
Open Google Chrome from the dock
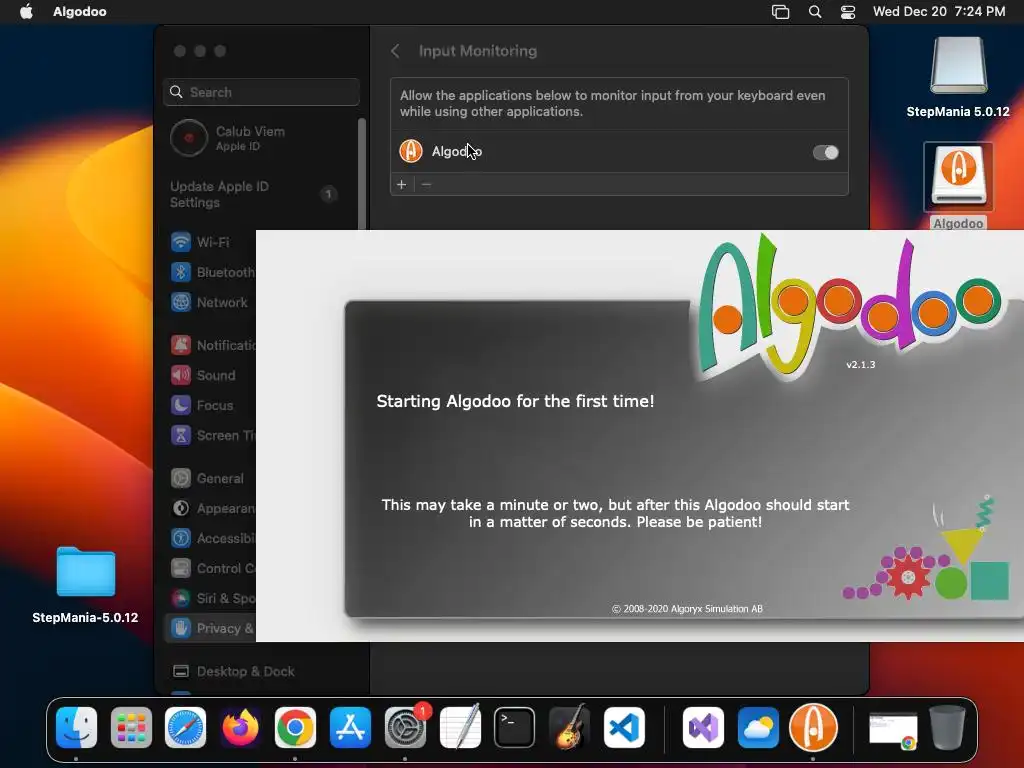[295, 727]
